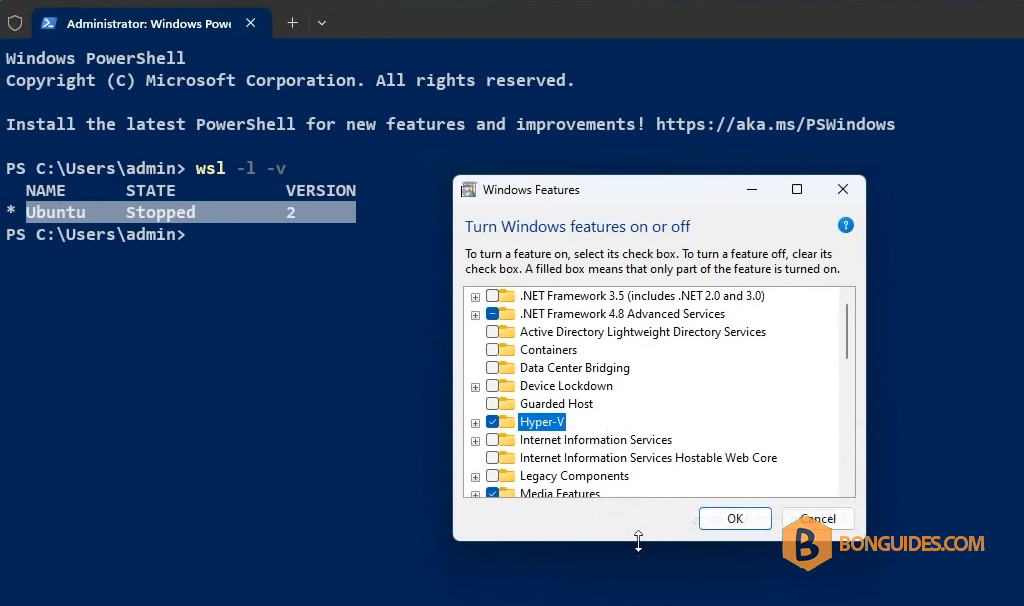The width and height of the screenshot is (1024, 606).
Task: Check the Device Lockdown checkbox
Action: (x=492, y=385)
